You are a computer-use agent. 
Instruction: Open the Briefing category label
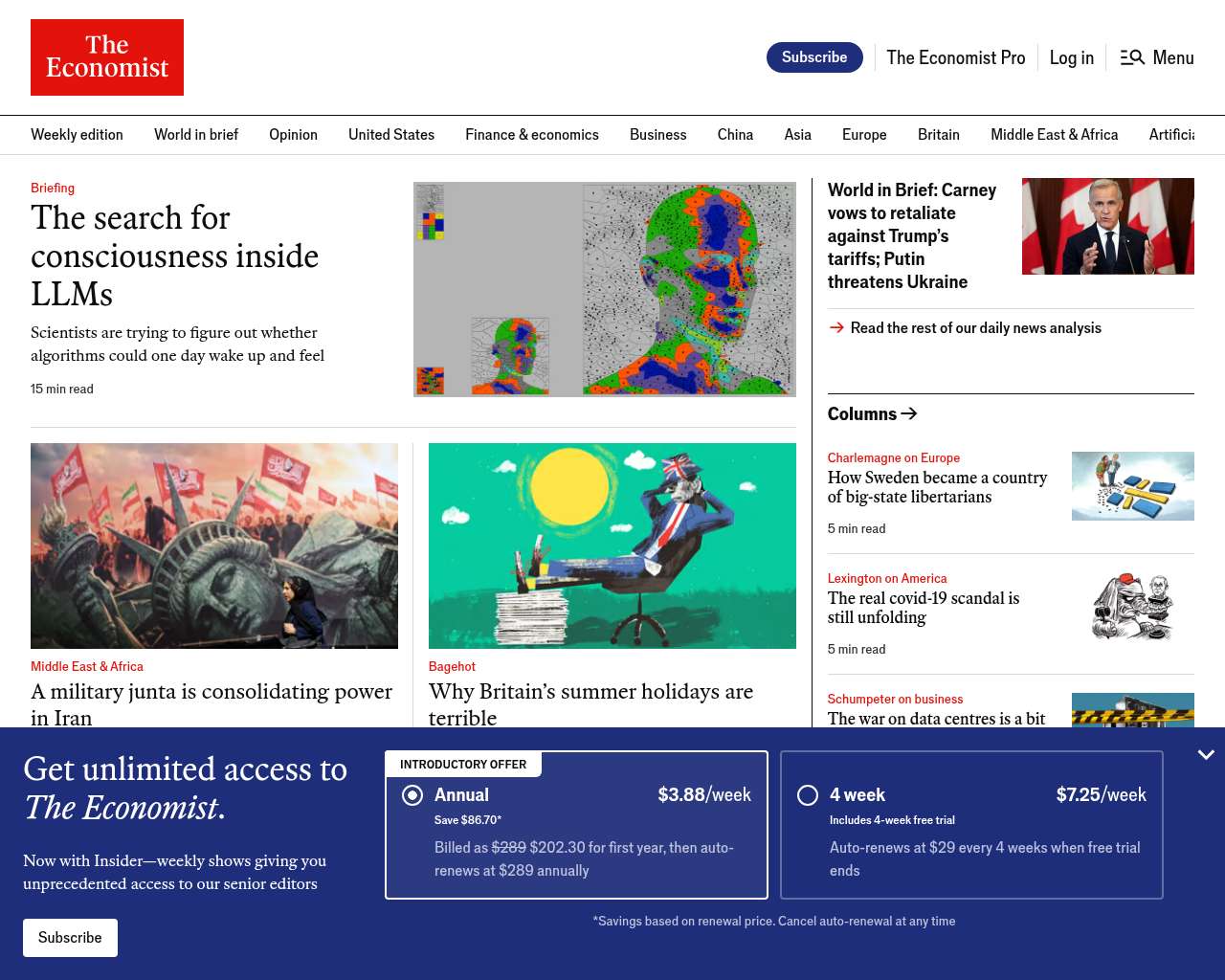(x=53, y=188)
